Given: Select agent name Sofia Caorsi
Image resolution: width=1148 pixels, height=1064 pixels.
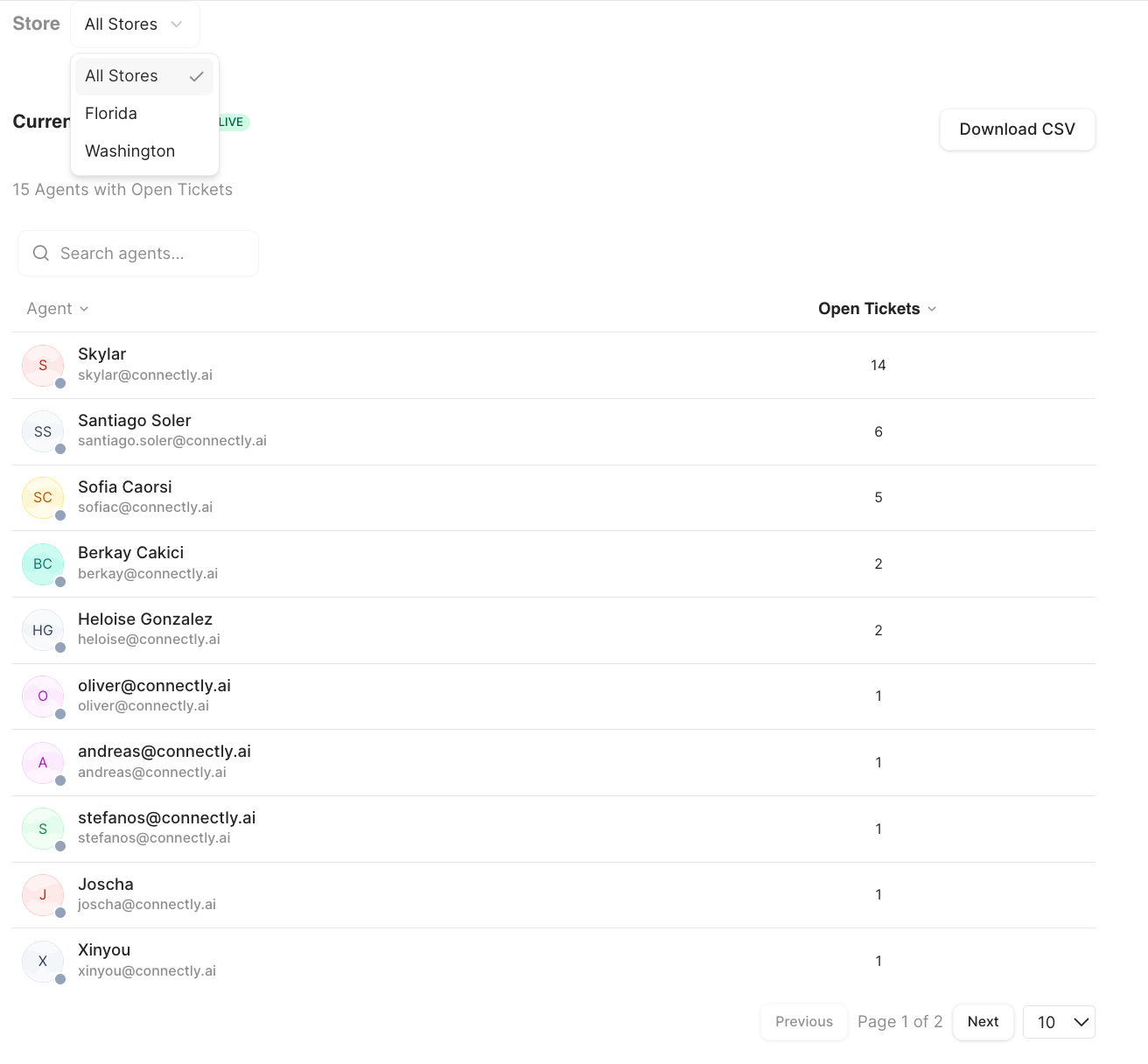Looking at the screenshot, I should point(125,487).
